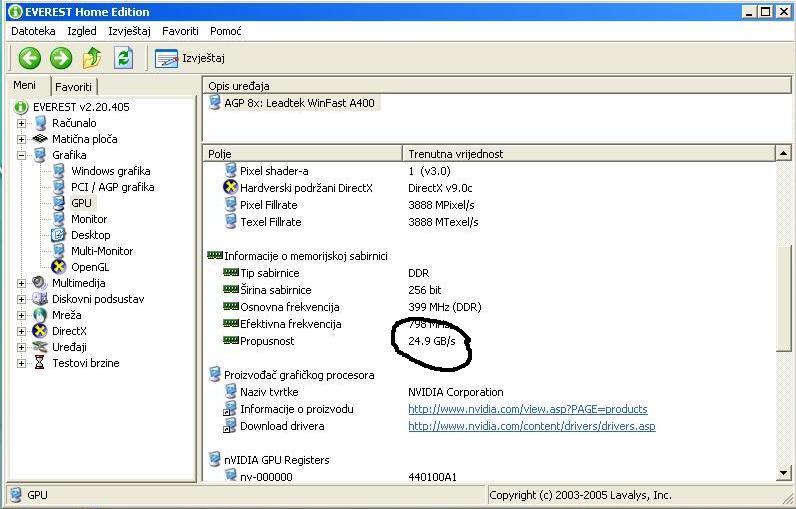Click the green Forward arrow toolbar icon
This screenshot has height=509, width=796.
click(x=60, y=58)
